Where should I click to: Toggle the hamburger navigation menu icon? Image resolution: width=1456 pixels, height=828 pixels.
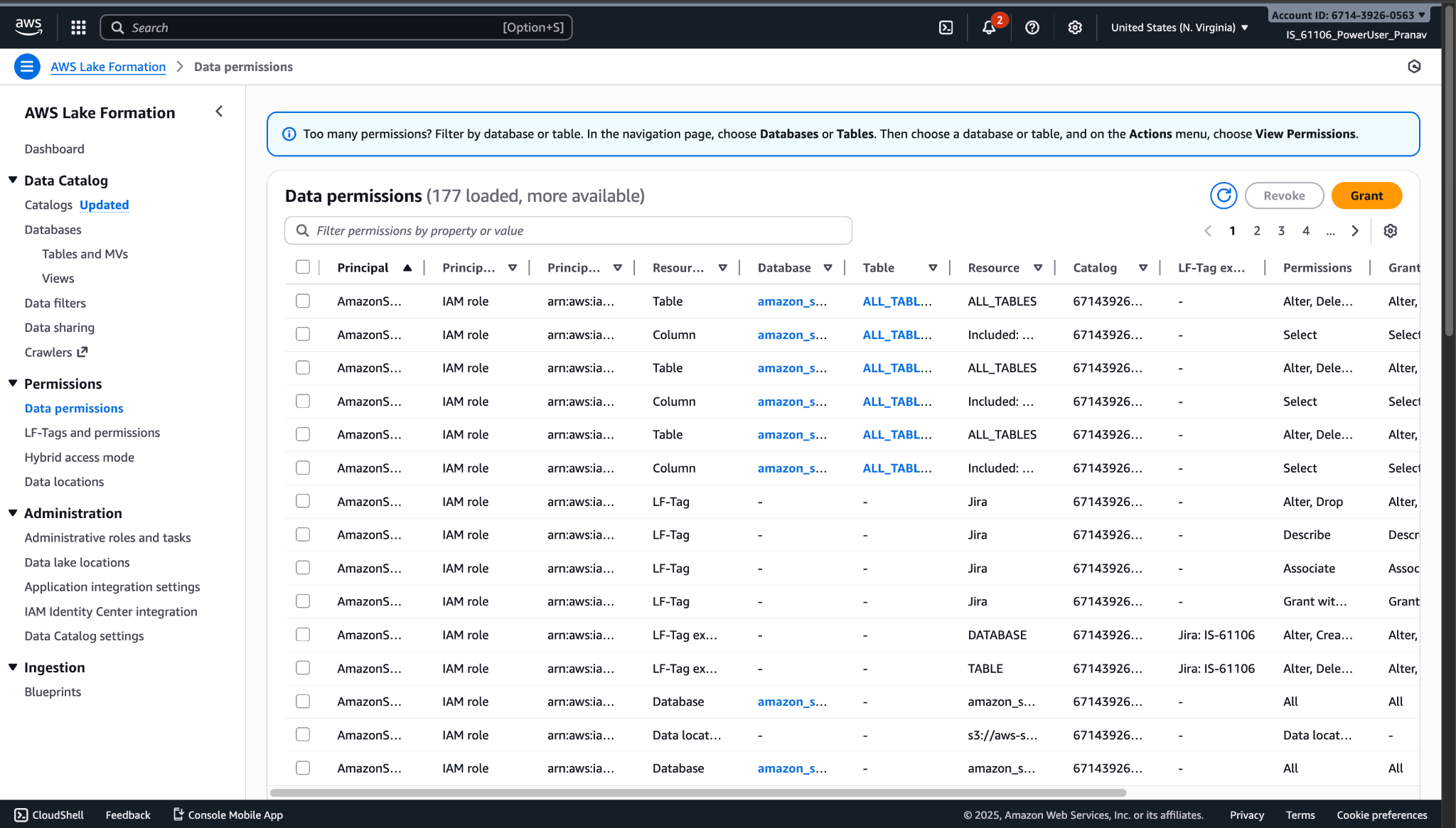(27, 67)
